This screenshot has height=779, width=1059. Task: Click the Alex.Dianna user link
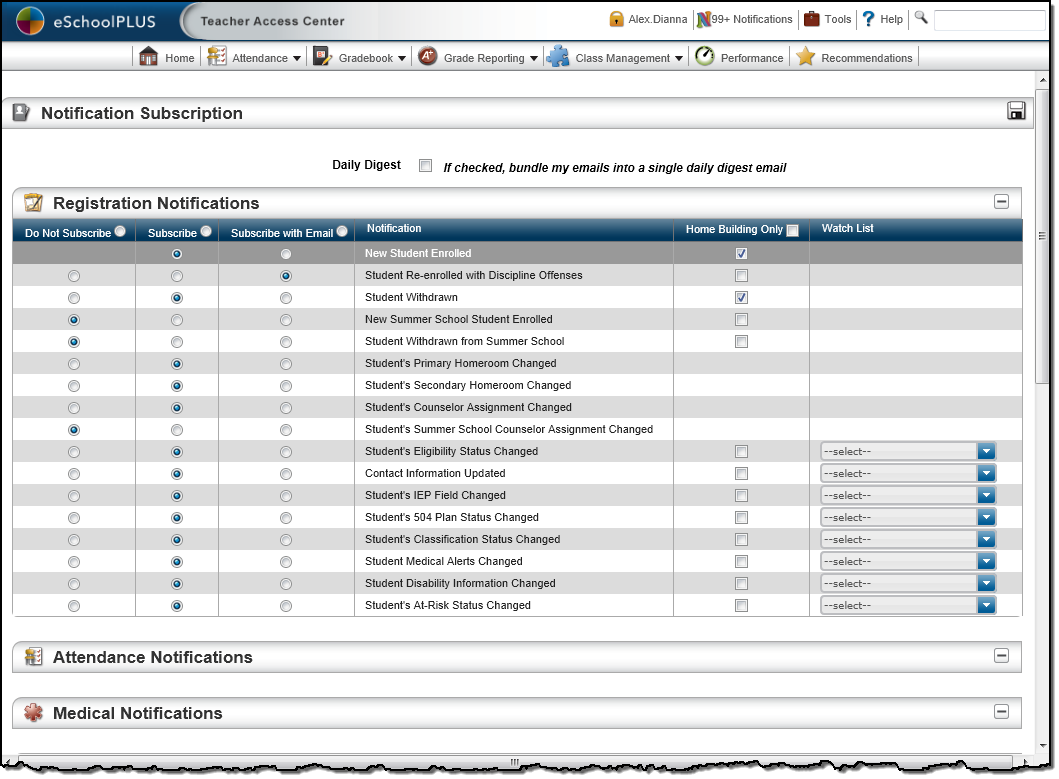[x=657, y=19]
